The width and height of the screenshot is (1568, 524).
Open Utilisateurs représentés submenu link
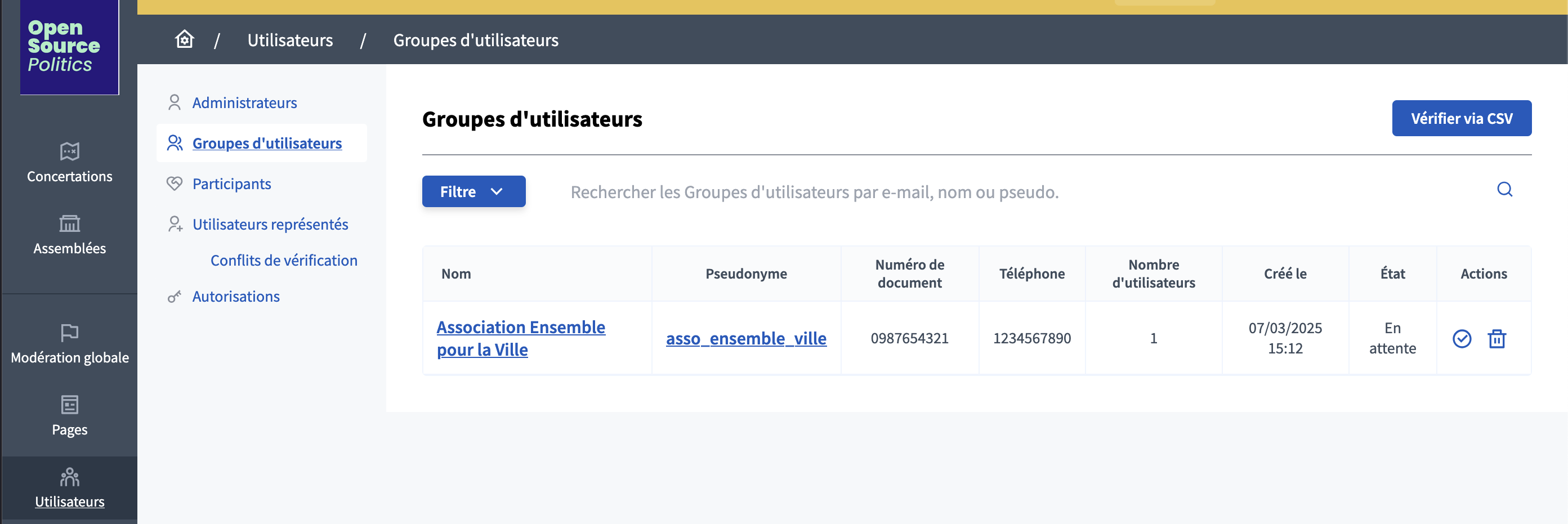270,224
